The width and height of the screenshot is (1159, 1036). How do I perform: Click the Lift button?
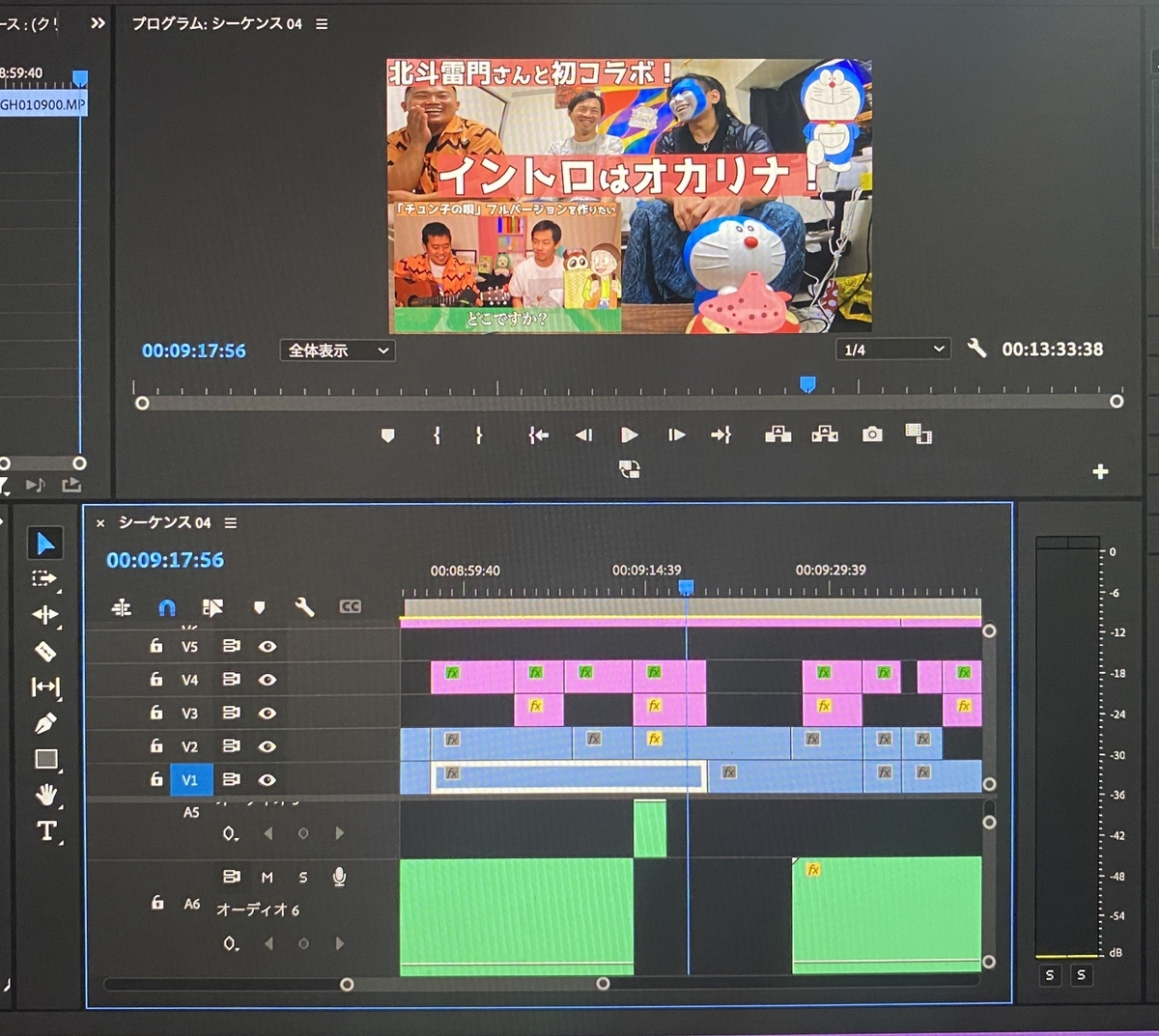pos(777,434)
